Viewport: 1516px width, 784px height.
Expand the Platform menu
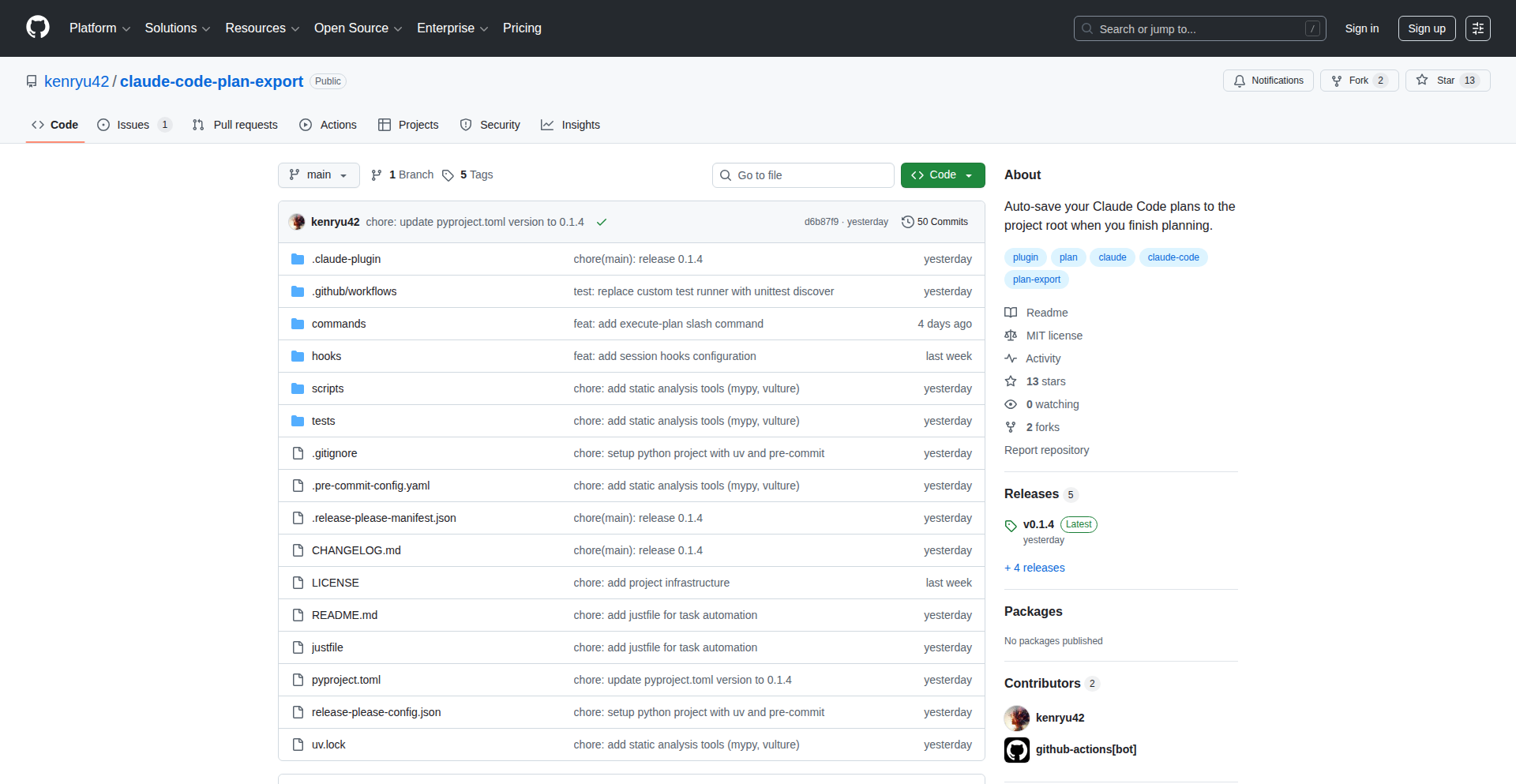[x=99, y=28]
